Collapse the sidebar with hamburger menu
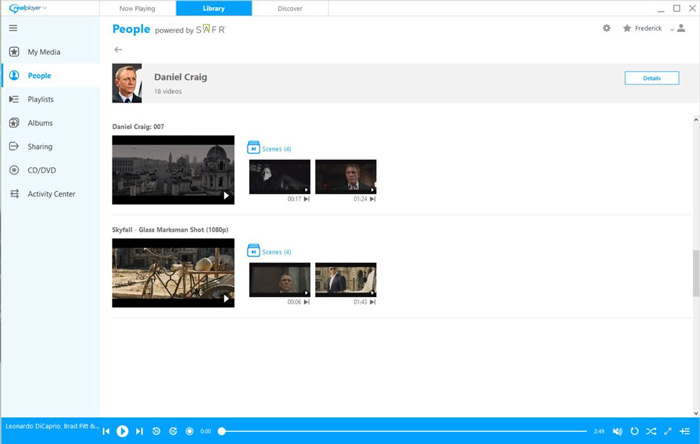The width and height of the screenshot is (700, 444). pyautogui.click(x=13, y=28)
